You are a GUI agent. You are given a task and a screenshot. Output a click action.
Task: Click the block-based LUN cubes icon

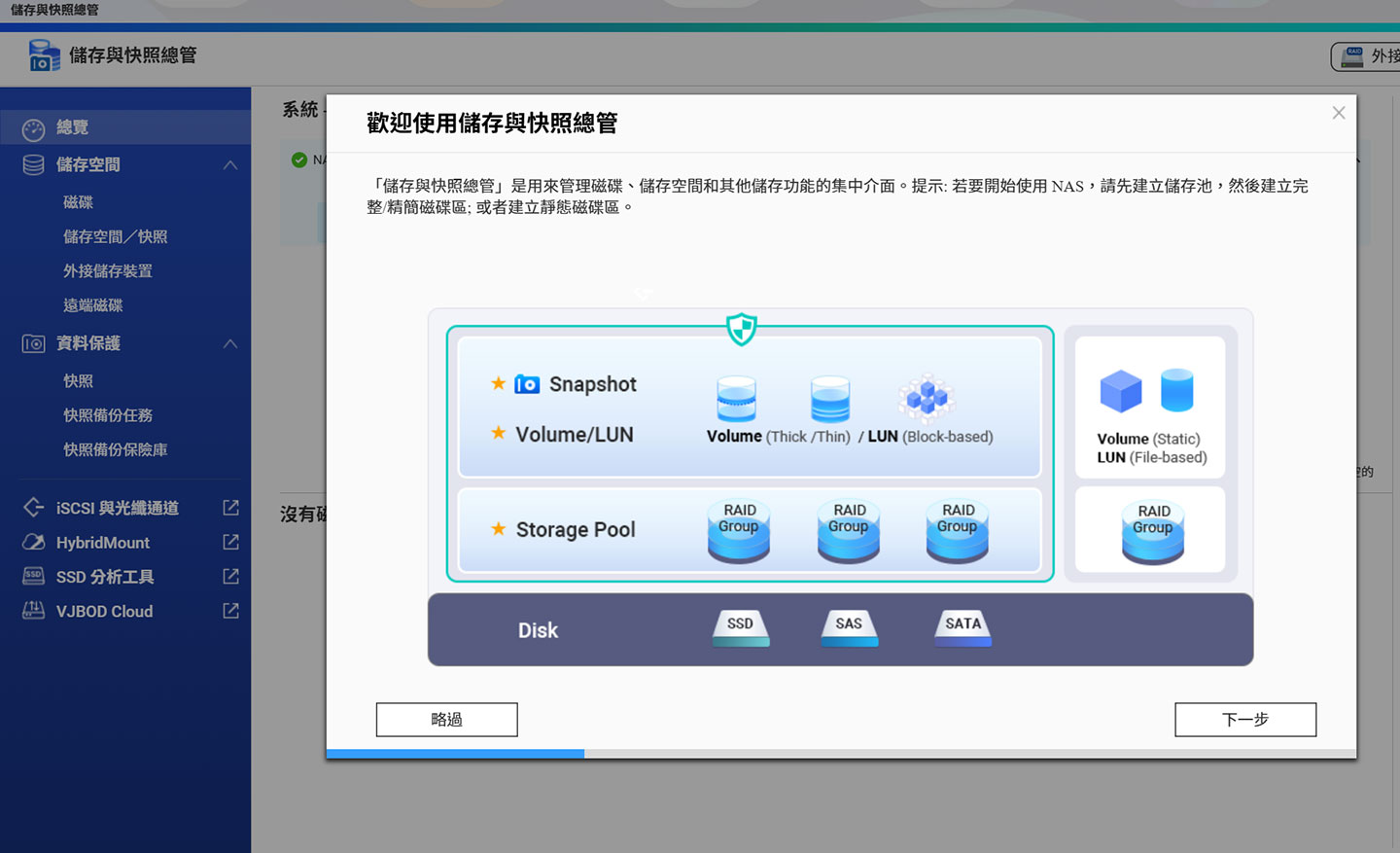927,398
